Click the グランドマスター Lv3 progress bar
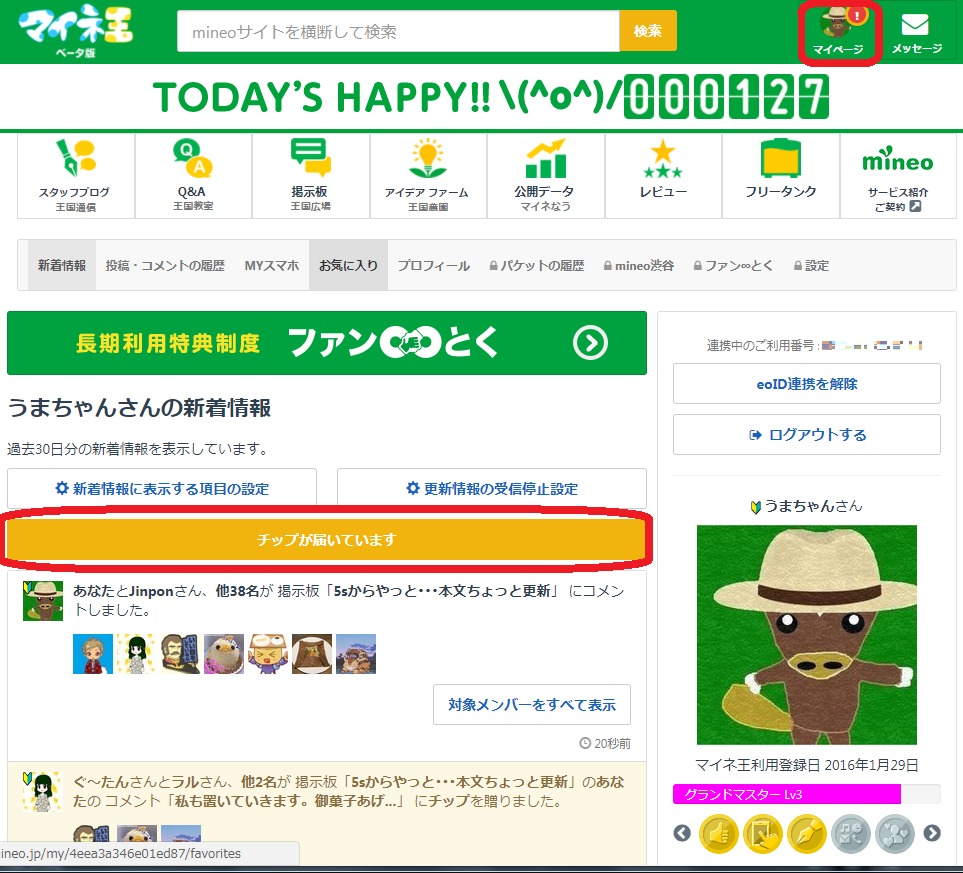This screenshot has width=963, height=873. point(806,794)
